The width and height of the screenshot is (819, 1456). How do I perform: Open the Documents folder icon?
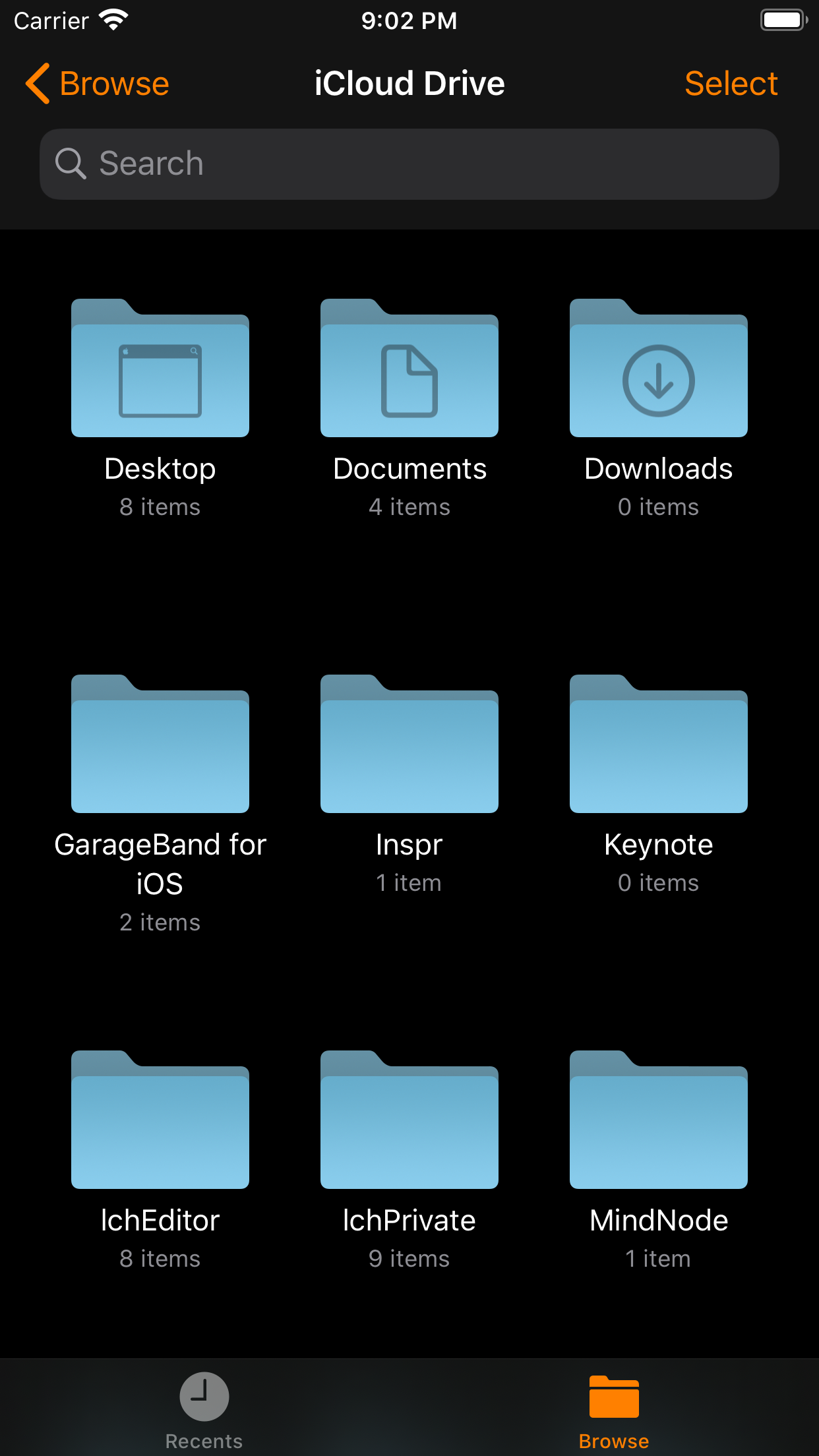point(409,368)
